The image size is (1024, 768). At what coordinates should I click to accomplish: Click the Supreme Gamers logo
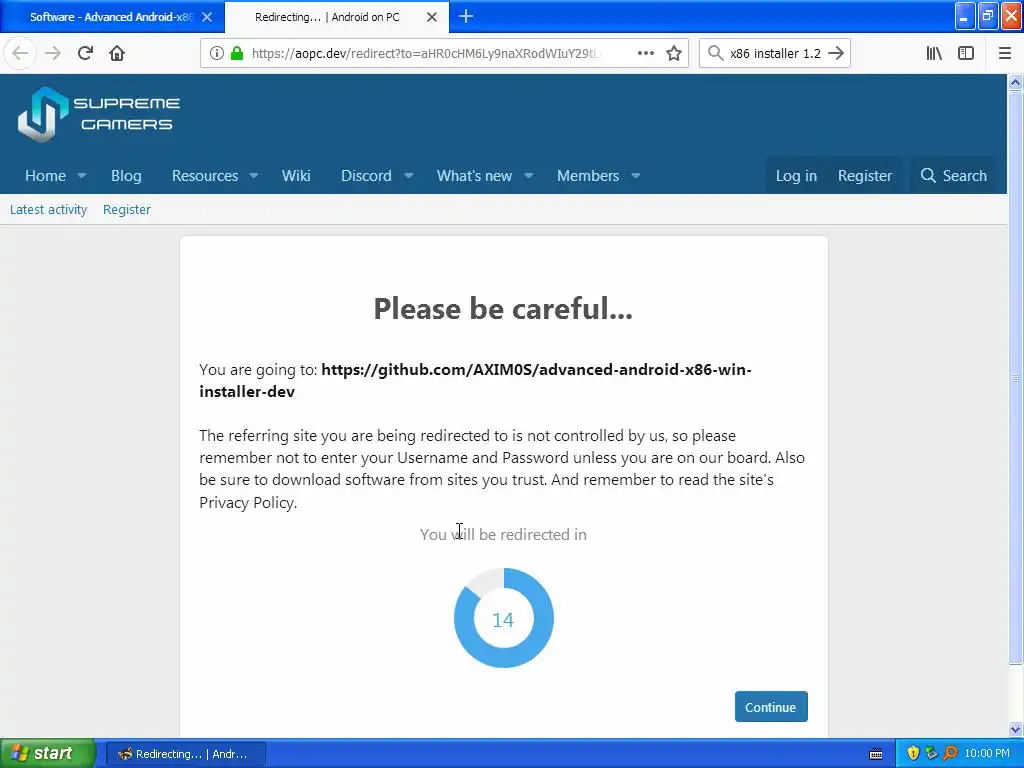pyautogui.click(x=99, y=114)
